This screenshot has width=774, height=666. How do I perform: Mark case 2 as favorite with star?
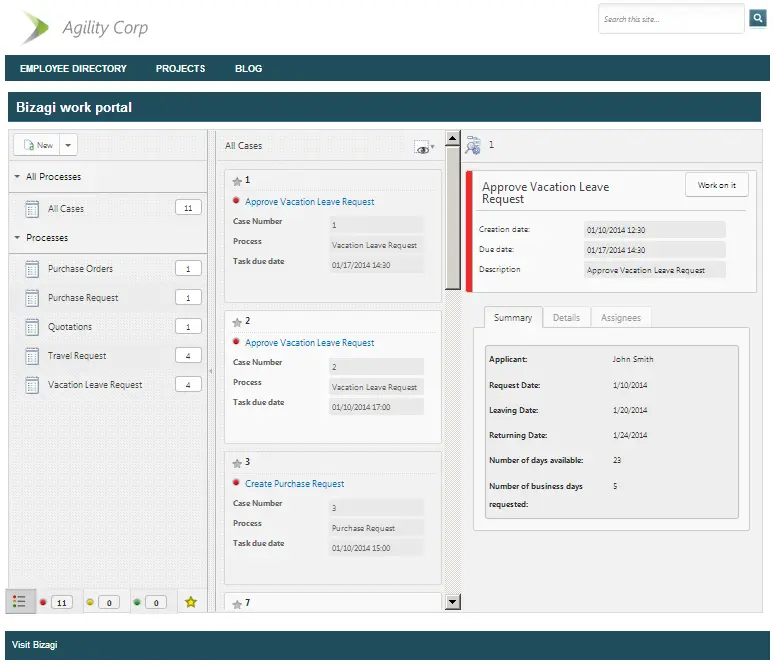(237, 322)
